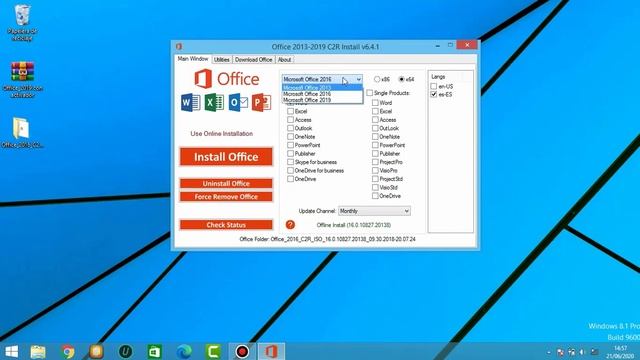Click the installer window title bar icon
Screen dimensions: 640x360
coord(179,47)
